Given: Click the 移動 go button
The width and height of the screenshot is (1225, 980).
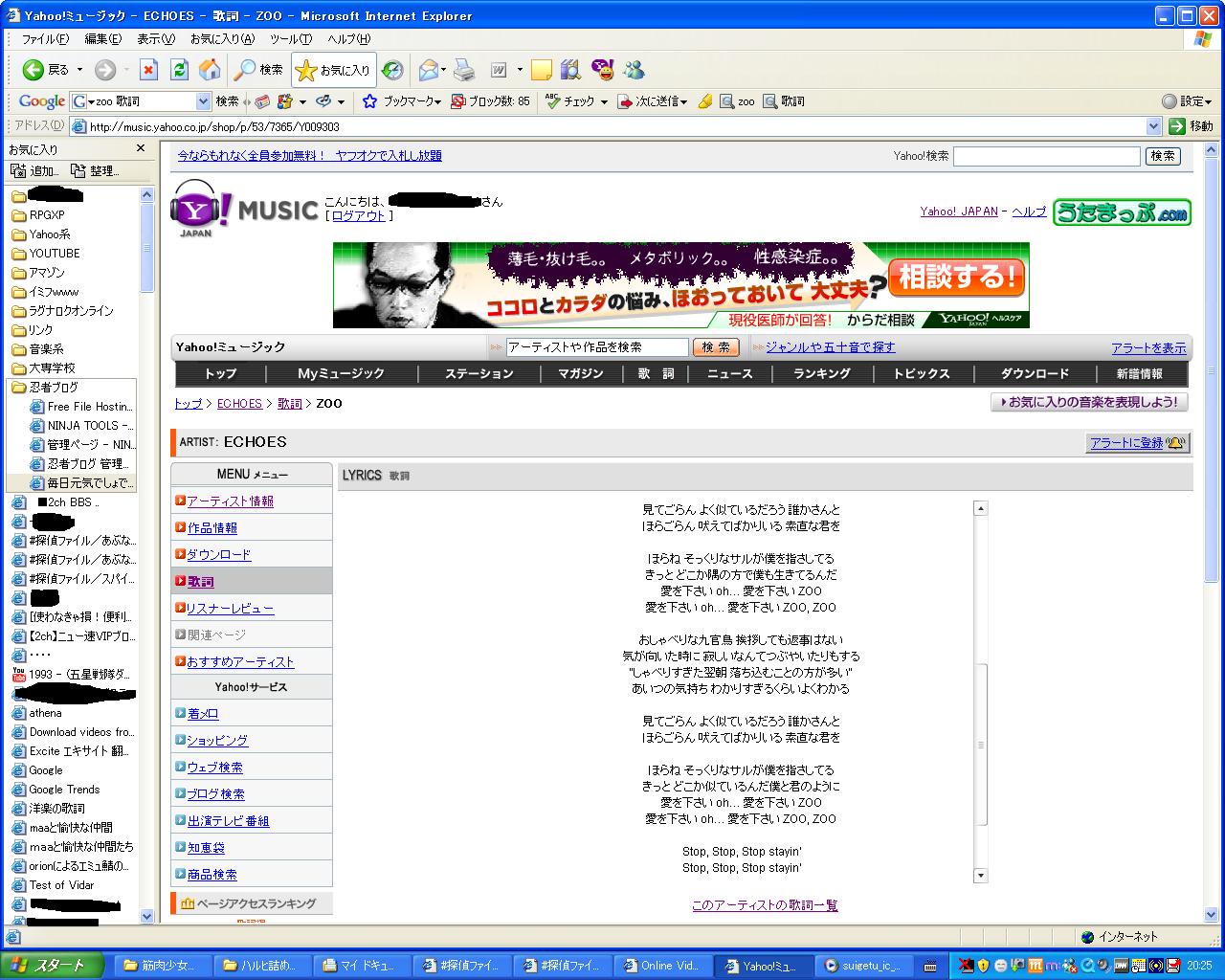Looking at the screenshot, I should tap(1192, 126).
